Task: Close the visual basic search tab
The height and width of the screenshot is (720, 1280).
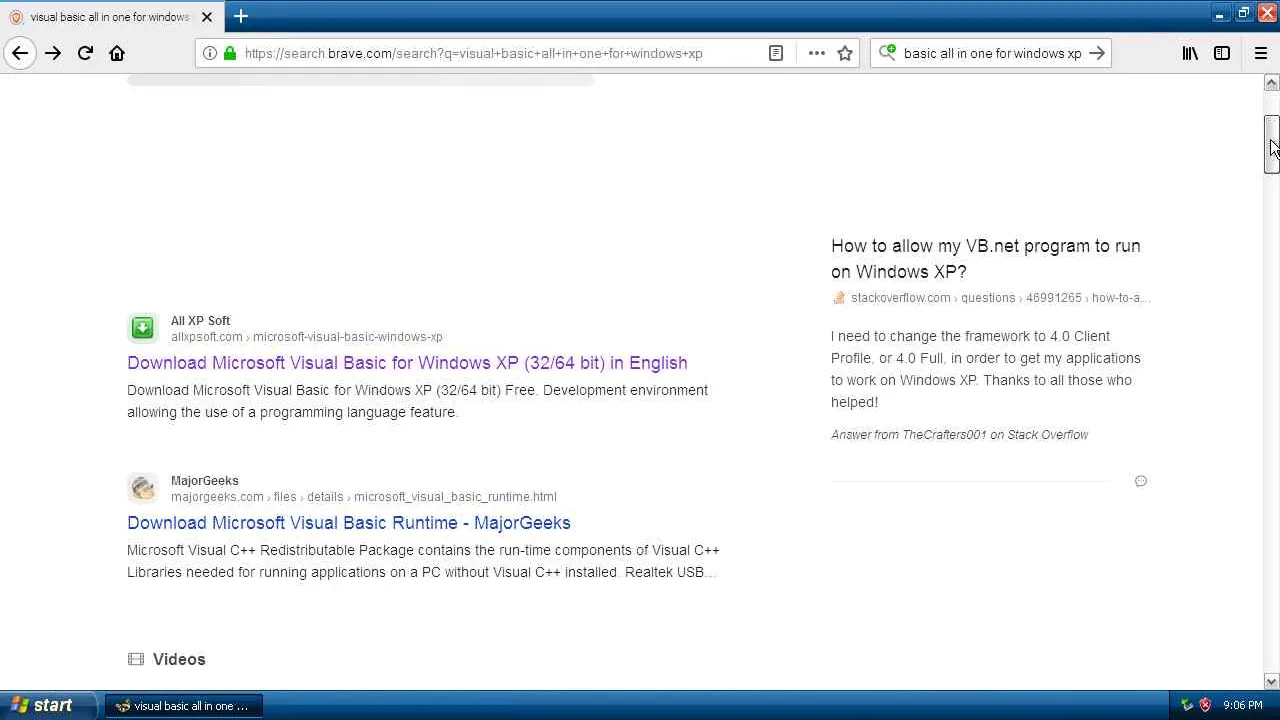Action: point(207,17)
